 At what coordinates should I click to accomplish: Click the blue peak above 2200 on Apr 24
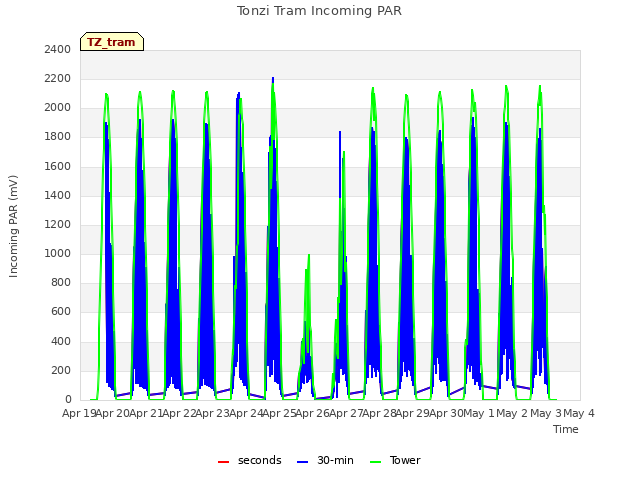(273, 80)
